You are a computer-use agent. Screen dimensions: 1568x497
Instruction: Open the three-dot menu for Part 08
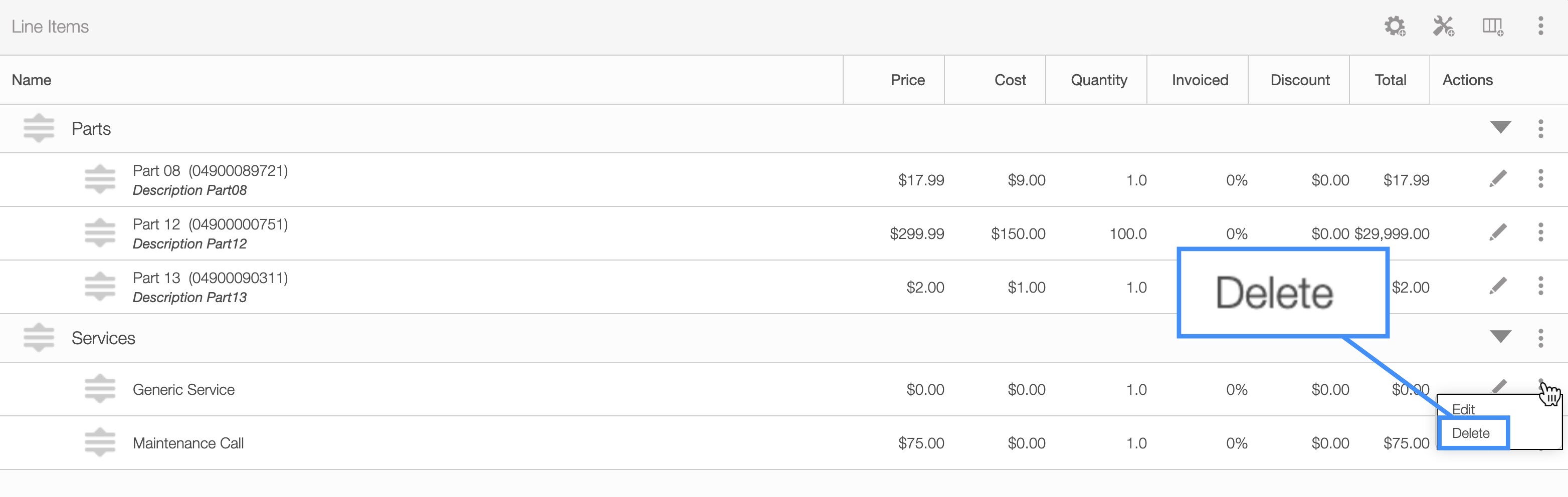(x=1540, y=179)
